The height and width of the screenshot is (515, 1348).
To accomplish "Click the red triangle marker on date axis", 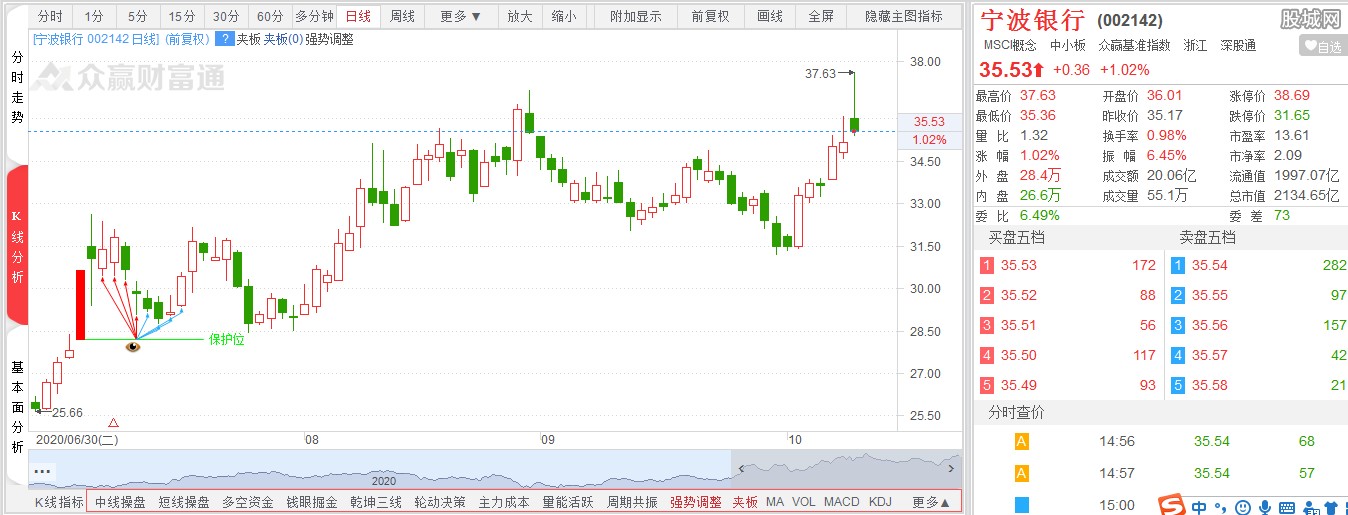I will (113, 423).
